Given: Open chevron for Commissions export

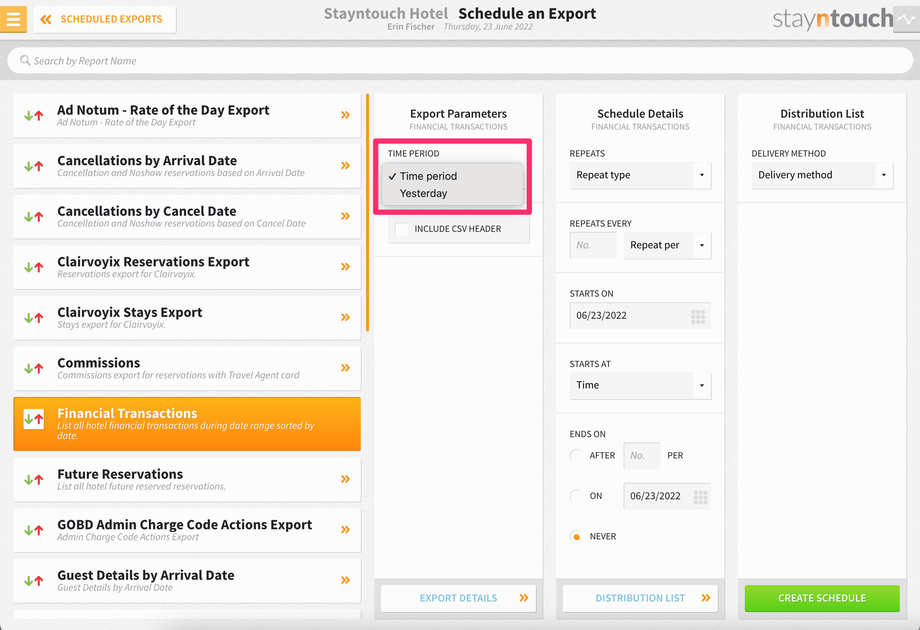Looking at the screenshot, I should pyautogui.click(x=346, y=367).
